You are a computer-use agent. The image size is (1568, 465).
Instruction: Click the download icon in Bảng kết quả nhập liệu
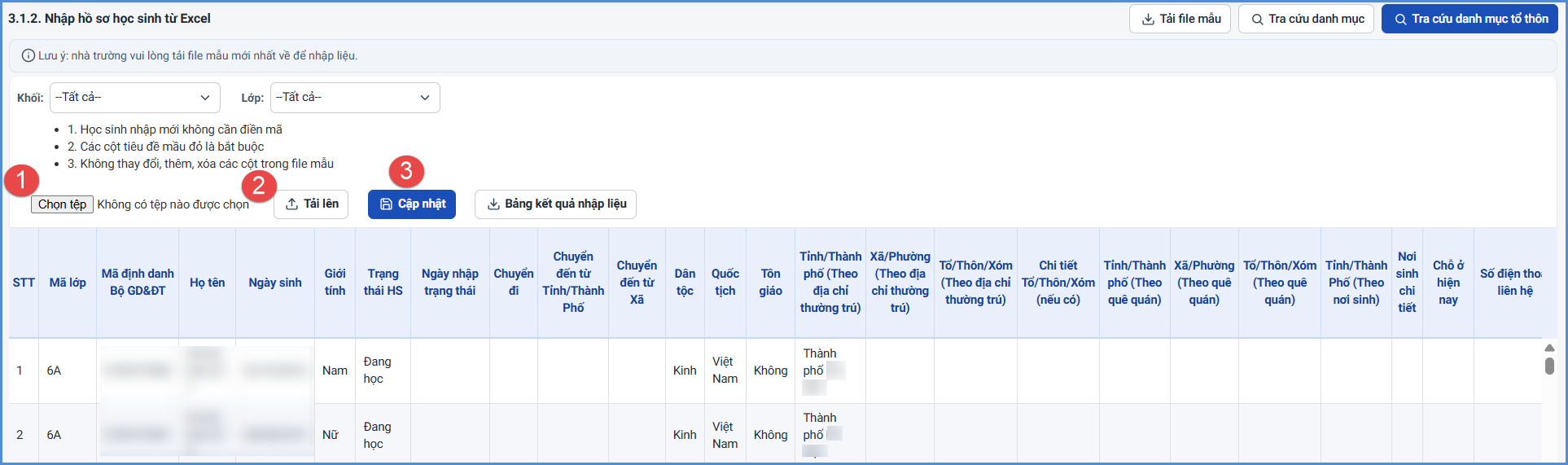pyautogui.click(x=493, y=204)
